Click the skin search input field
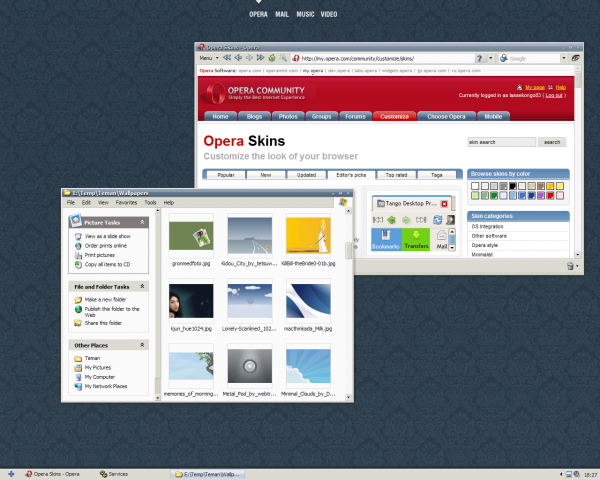The height and width of the screenshot is (480, 600). coord(502,142)
